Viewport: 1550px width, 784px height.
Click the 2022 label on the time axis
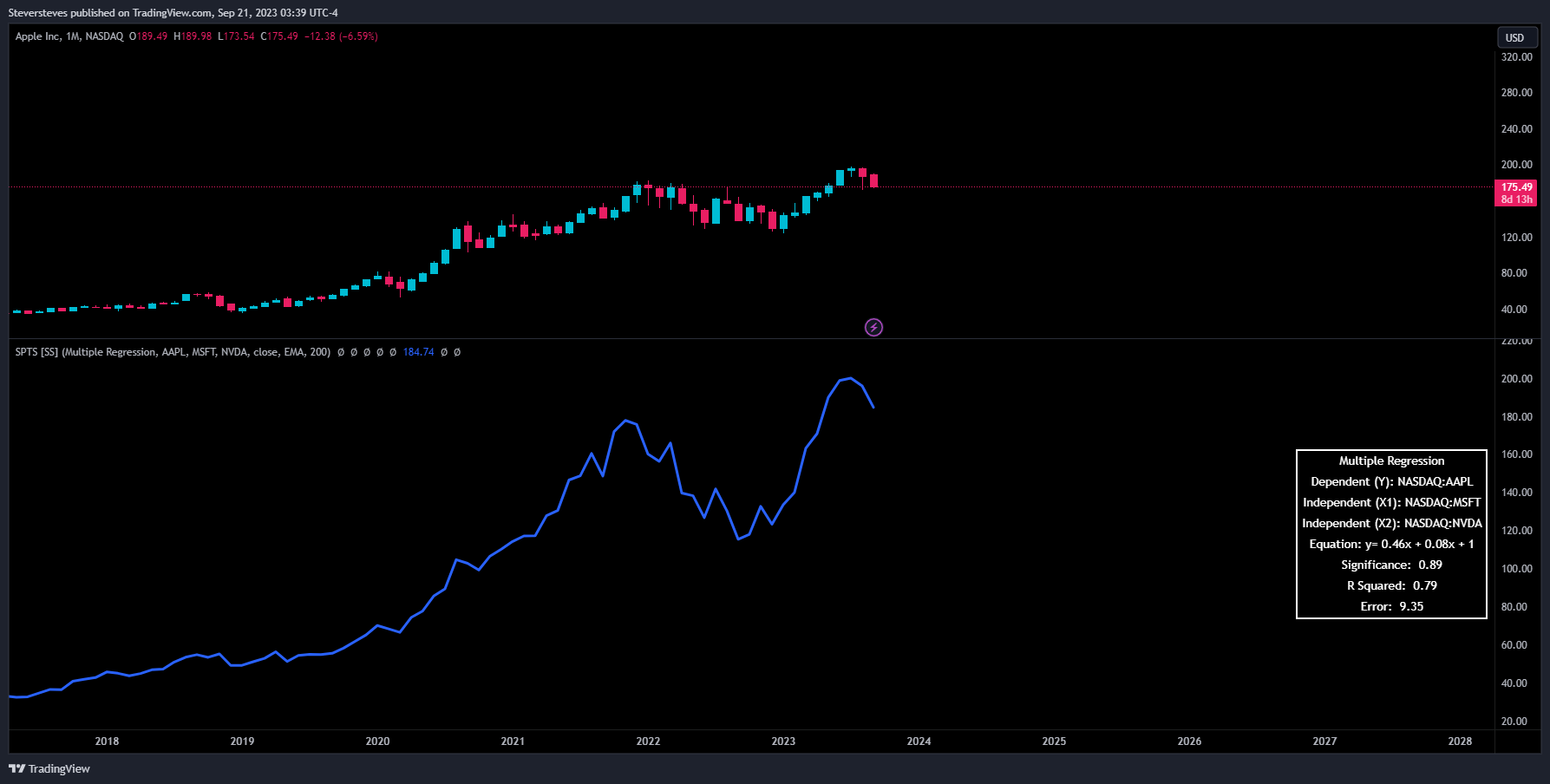click(648, 741)
